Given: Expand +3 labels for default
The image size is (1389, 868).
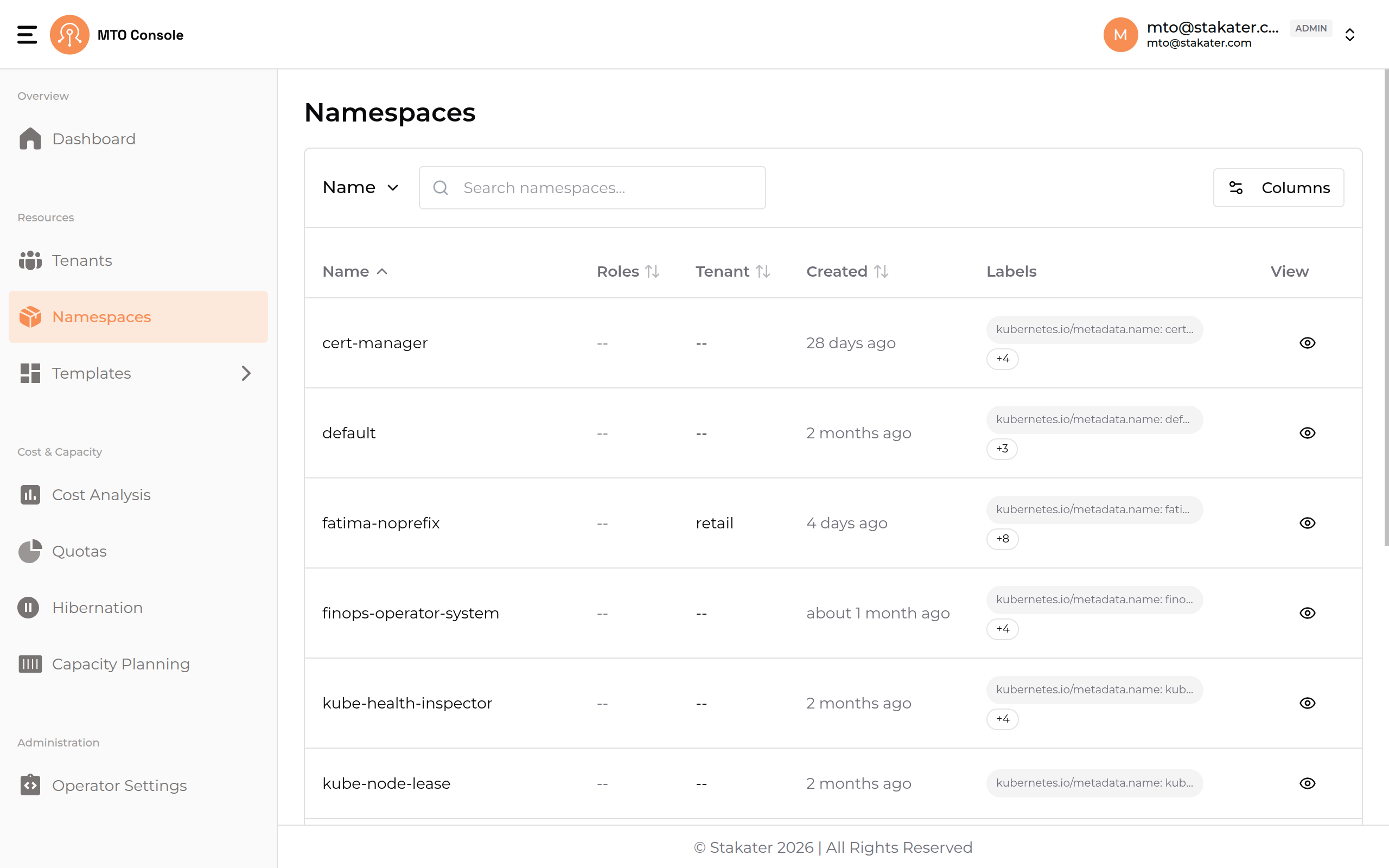Looking at the screenshot, I should click(1002, 449).
